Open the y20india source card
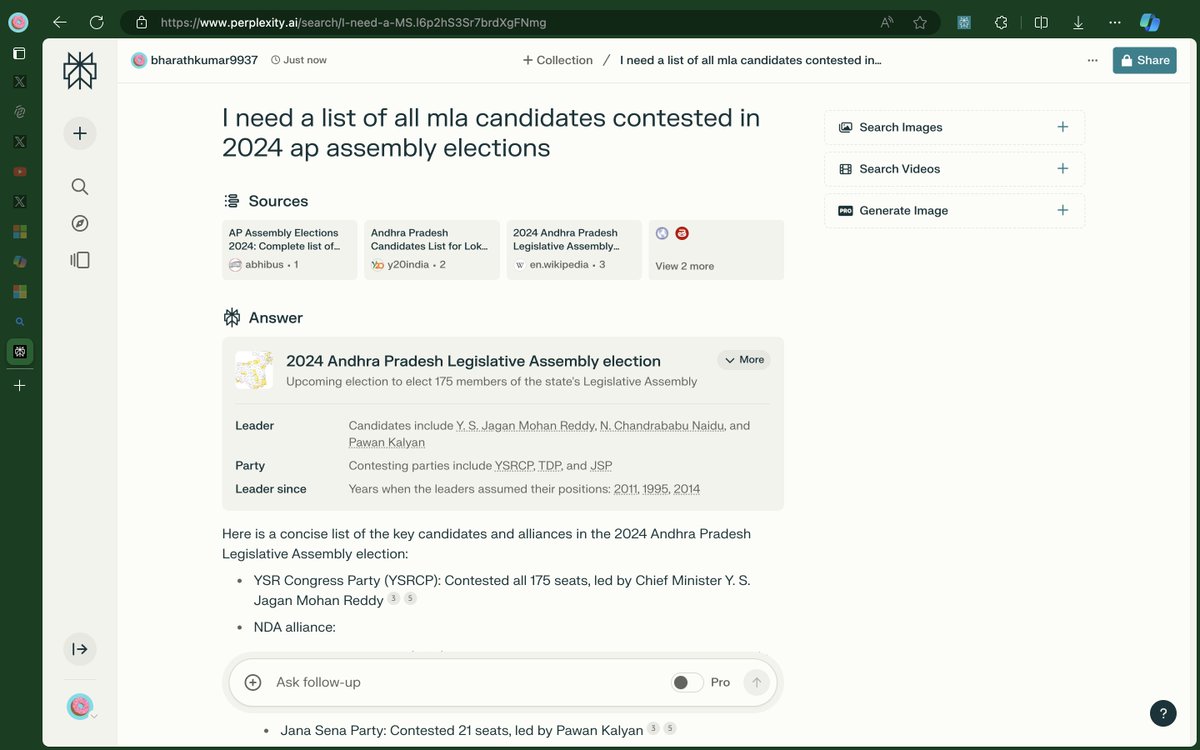 [x=431, y=250]
